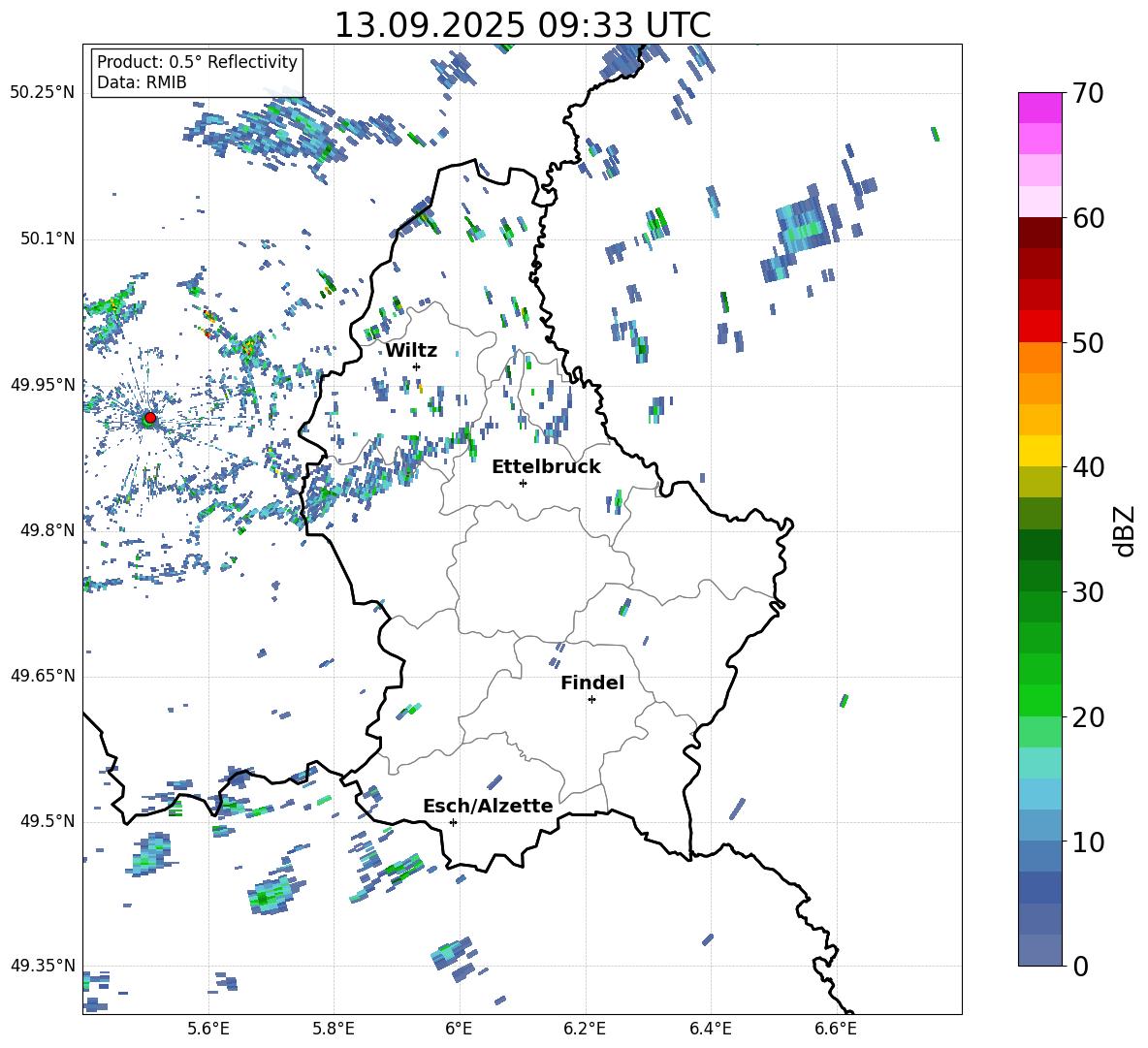
Task: Pick the dark red colorbar swatch below 60
Action: 1039,233
